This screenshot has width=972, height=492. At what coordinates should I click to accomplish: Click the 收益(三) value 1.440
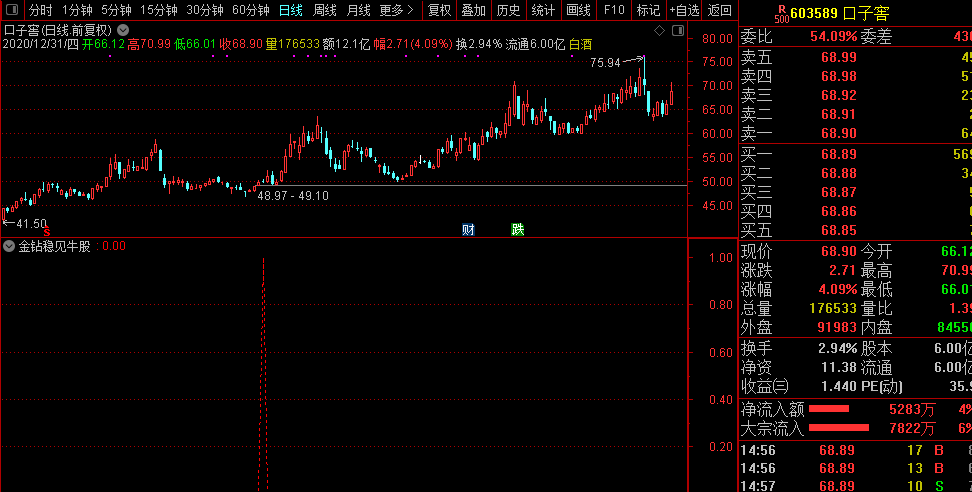pos(839,387)
